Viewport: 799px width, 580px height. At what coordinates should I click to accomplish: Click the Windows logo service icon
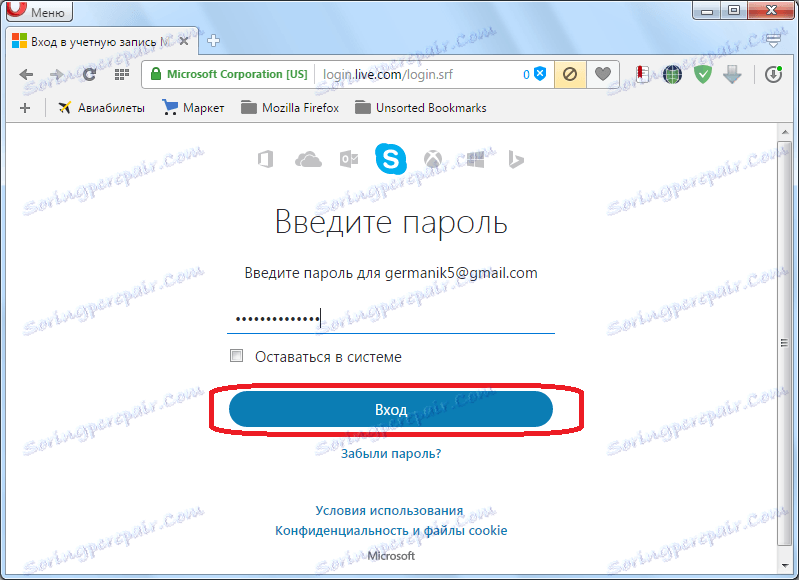coord(475,160)
